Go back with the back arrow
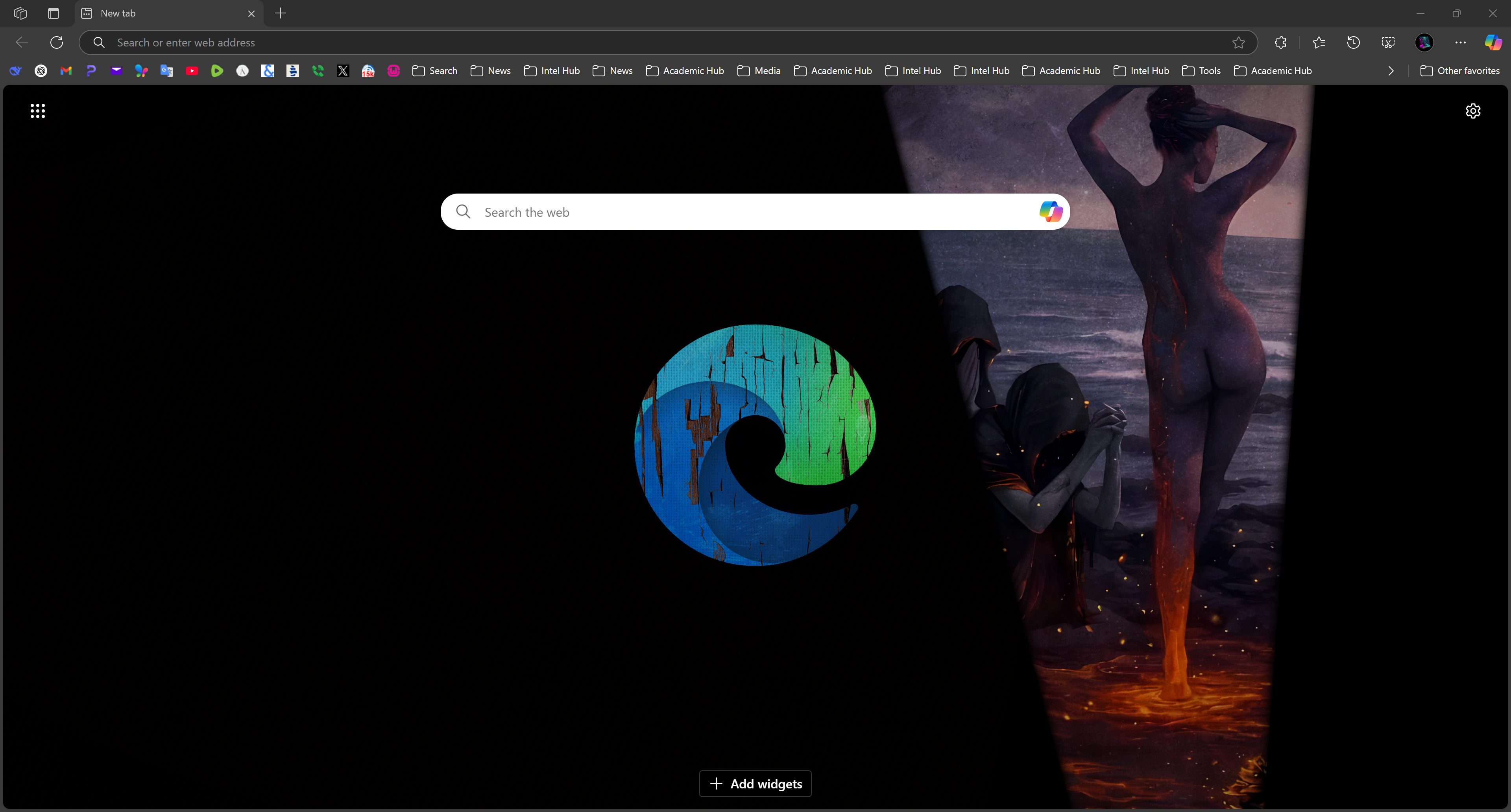This screenshot has width=1511, height=812. click(x=22, y=42)
